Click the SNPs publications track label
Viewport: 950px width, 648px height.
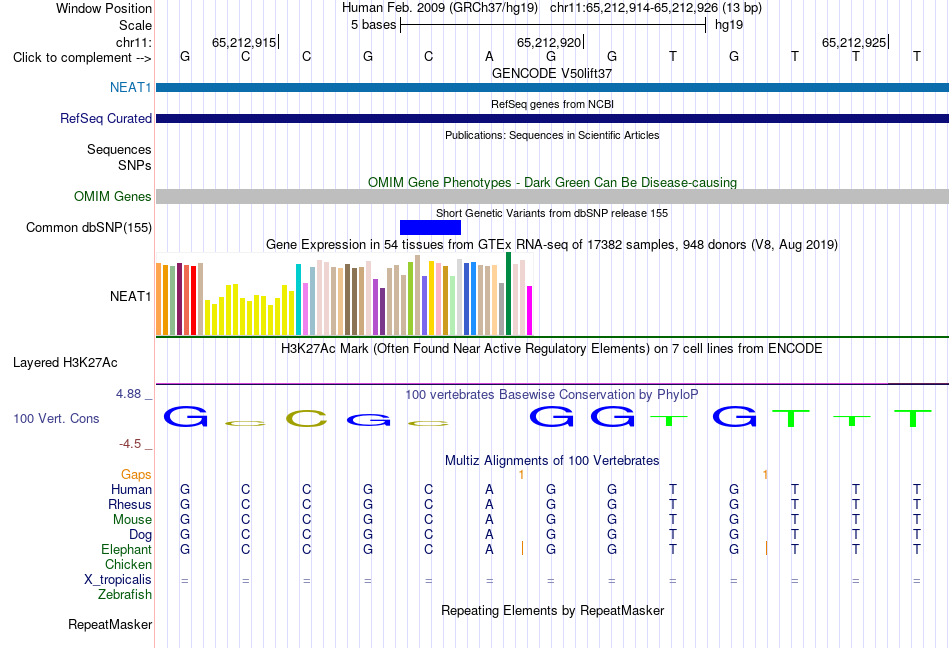coord(135,165)
